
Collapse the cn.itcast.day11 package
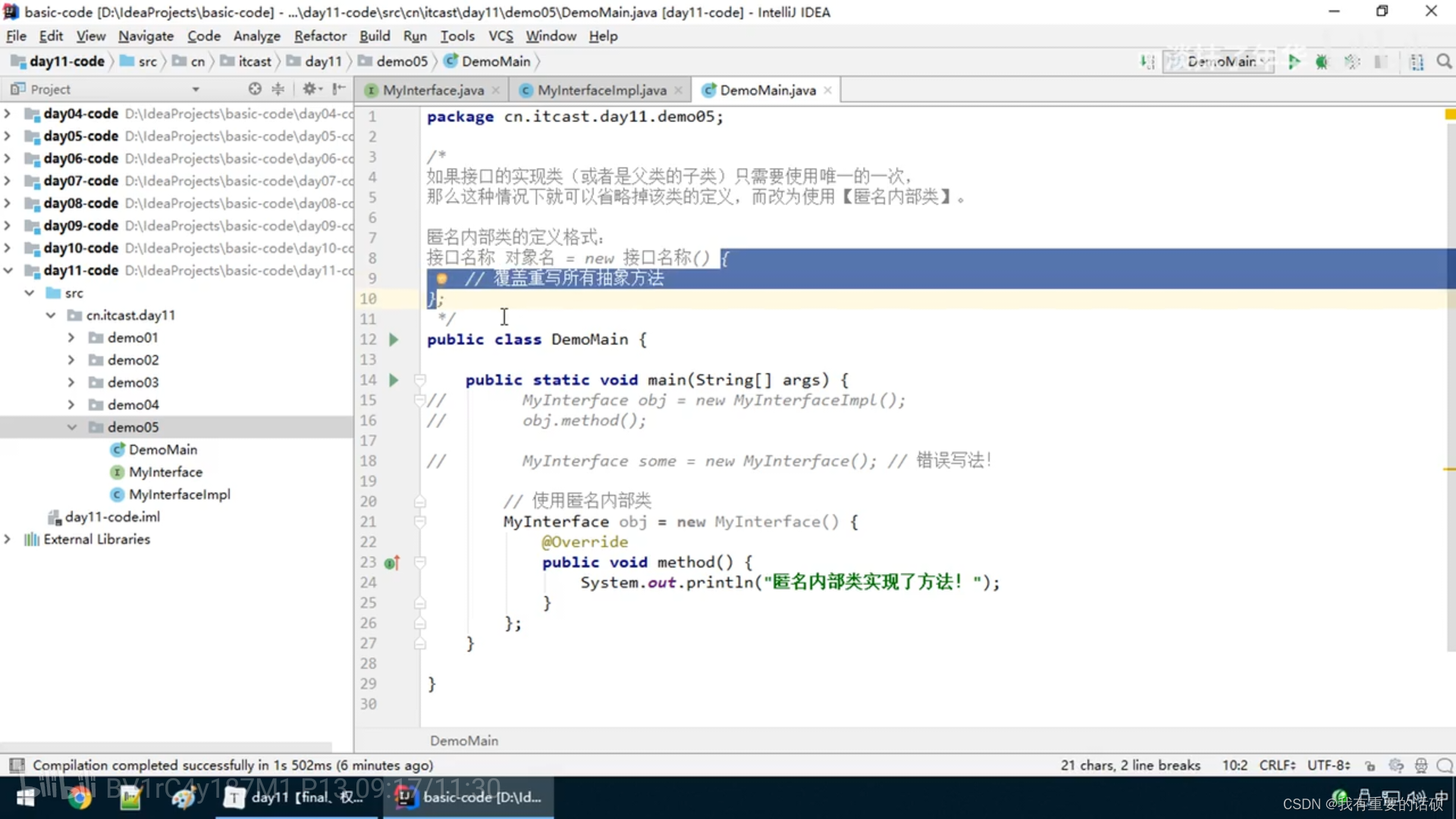51,315
